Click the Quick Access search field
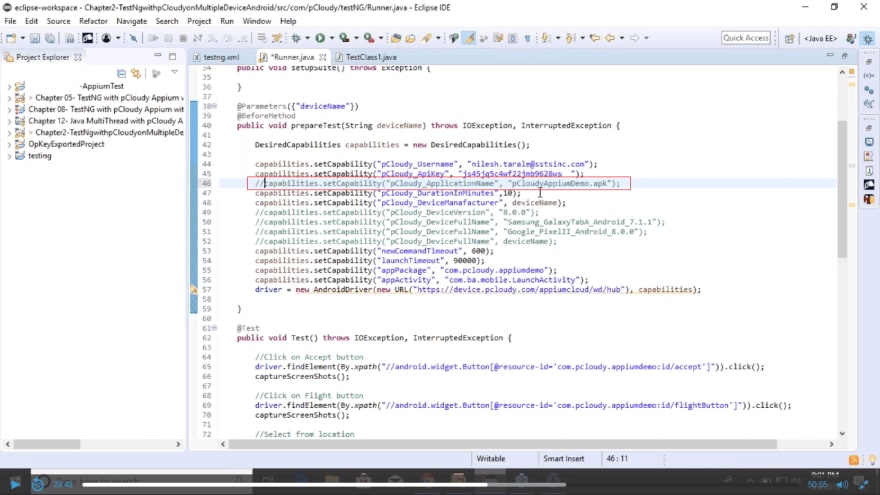880x495 pixels. pos(746,38)
